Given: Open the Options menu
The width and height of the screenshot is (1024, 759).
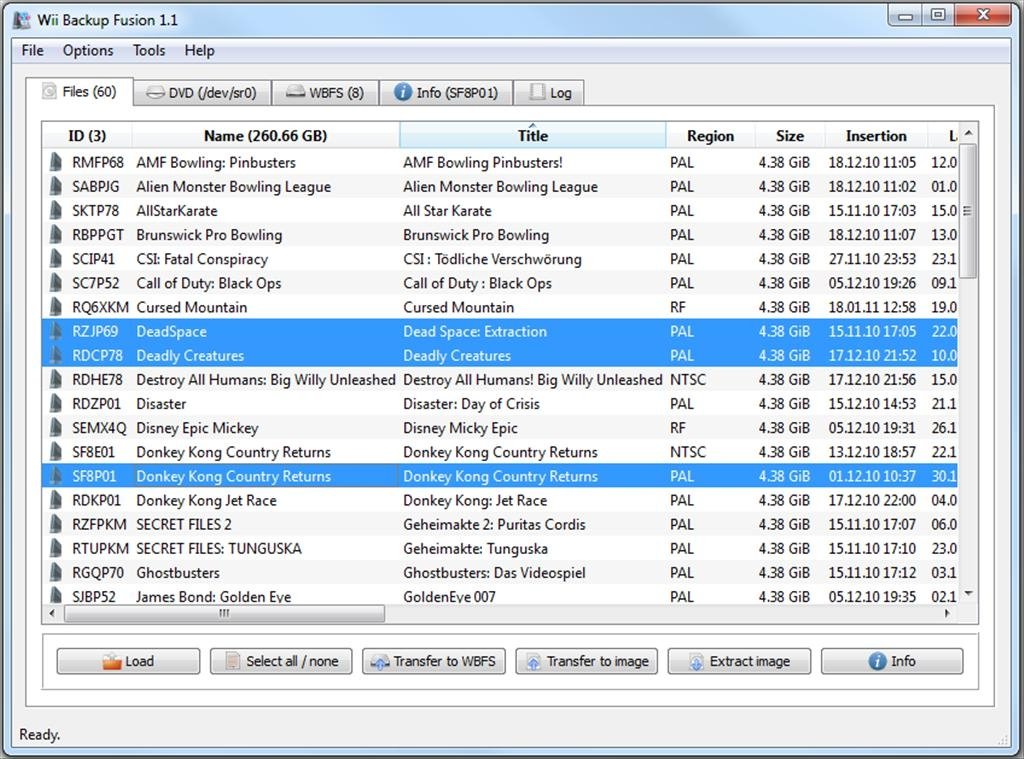Looking at the screenshot, I should click(x=88, y=50).
